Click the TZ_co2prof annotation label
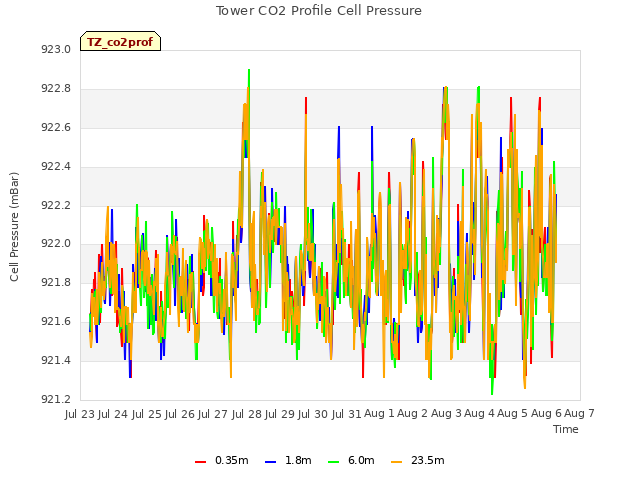Screen dimensions: 640x480 click(120, 42)
